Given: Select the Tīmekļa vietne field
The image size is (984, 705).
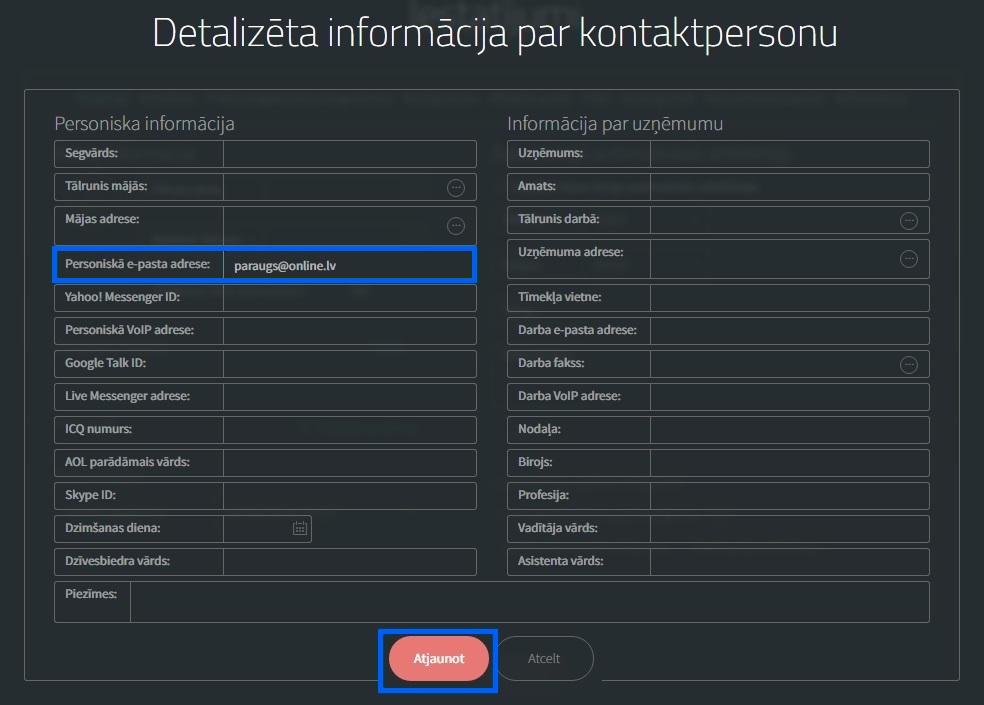Looking at the screenshot, I should (789, 298).
